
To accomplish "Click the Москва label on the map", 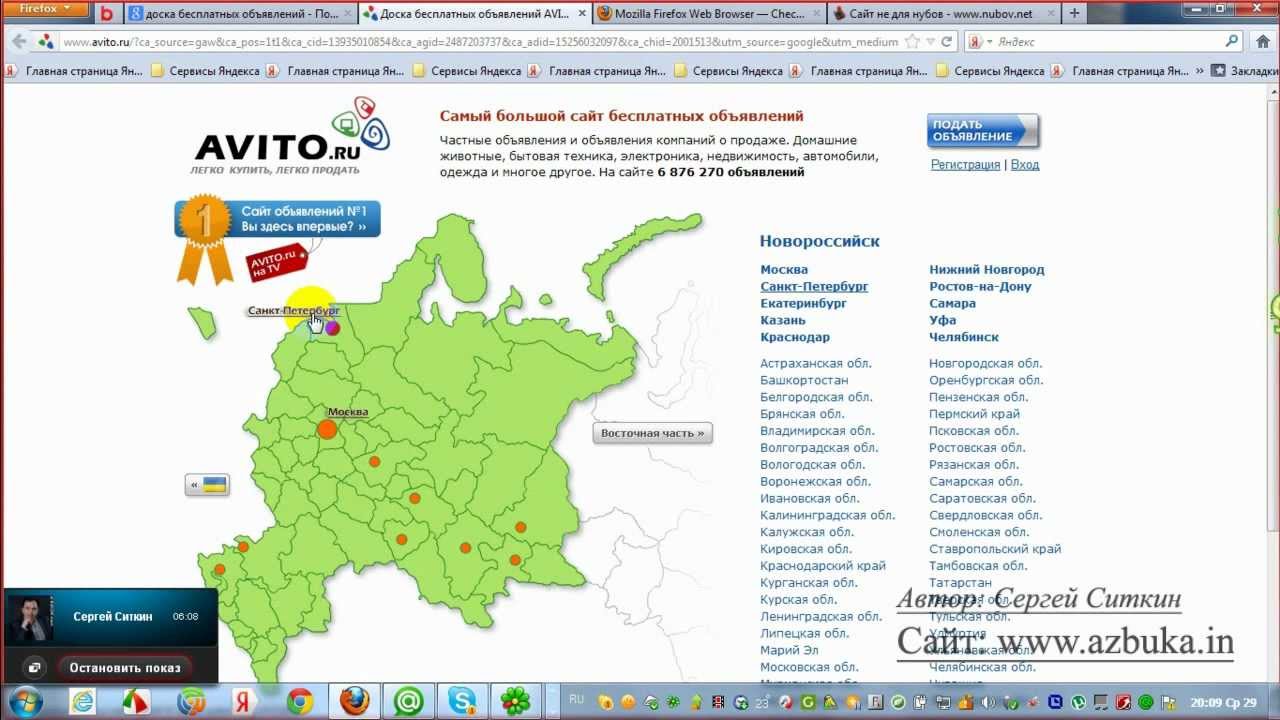I will point(348,412).
